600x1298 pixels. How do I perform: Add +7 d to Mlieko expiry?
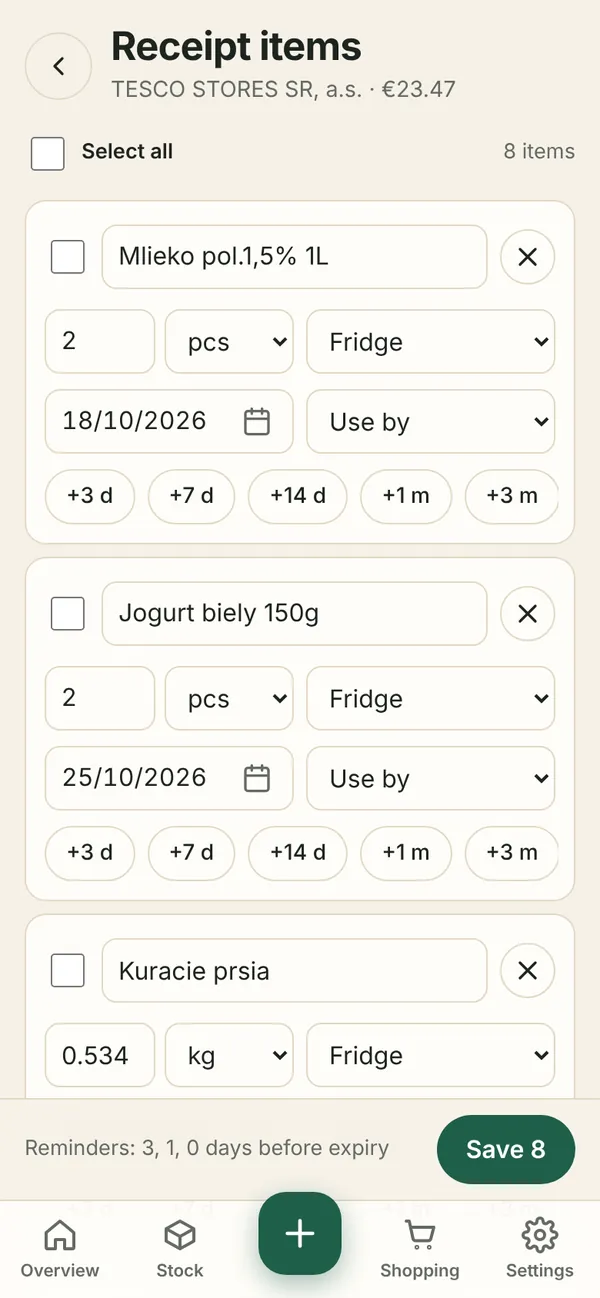(191, 496)
